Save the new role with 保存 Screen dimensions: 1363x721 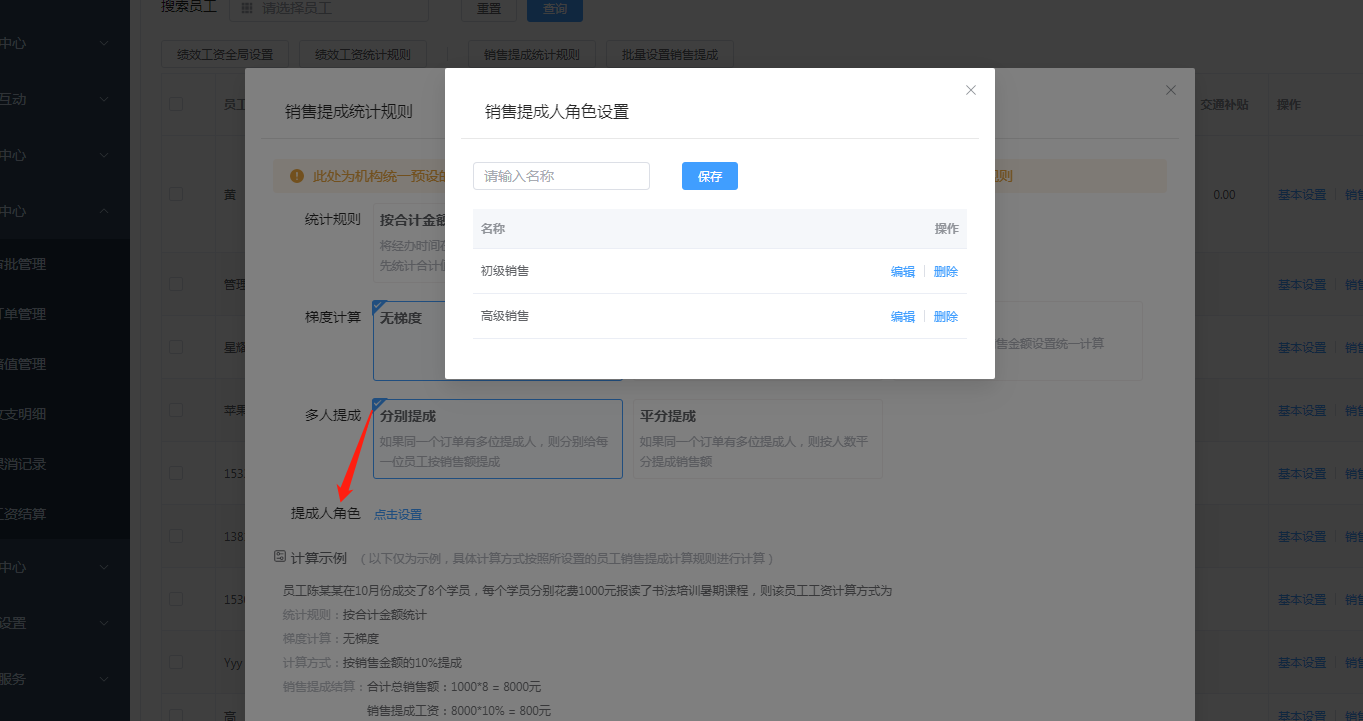[710, 176]
